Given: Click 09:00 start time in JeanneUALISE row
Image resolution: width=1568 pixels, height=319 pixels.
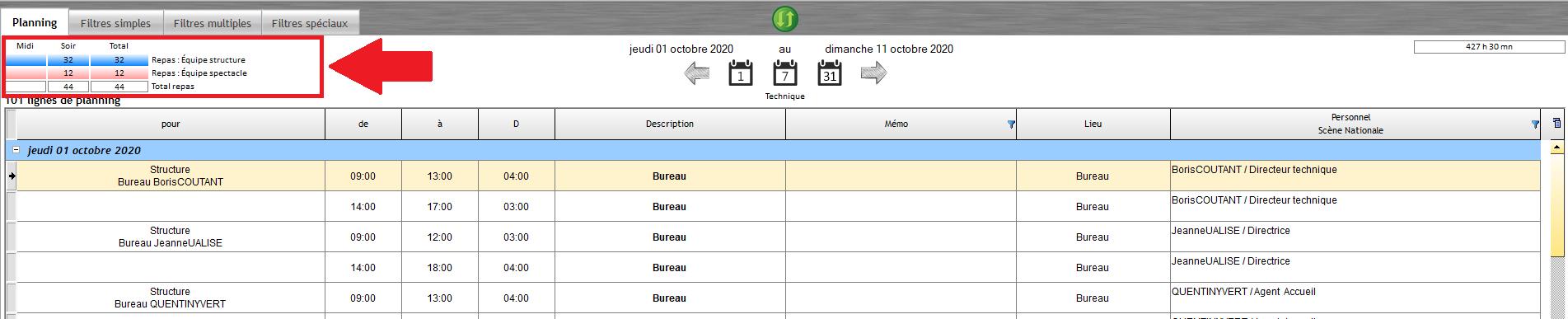Looking at the screenshot, I should (363, 237).
